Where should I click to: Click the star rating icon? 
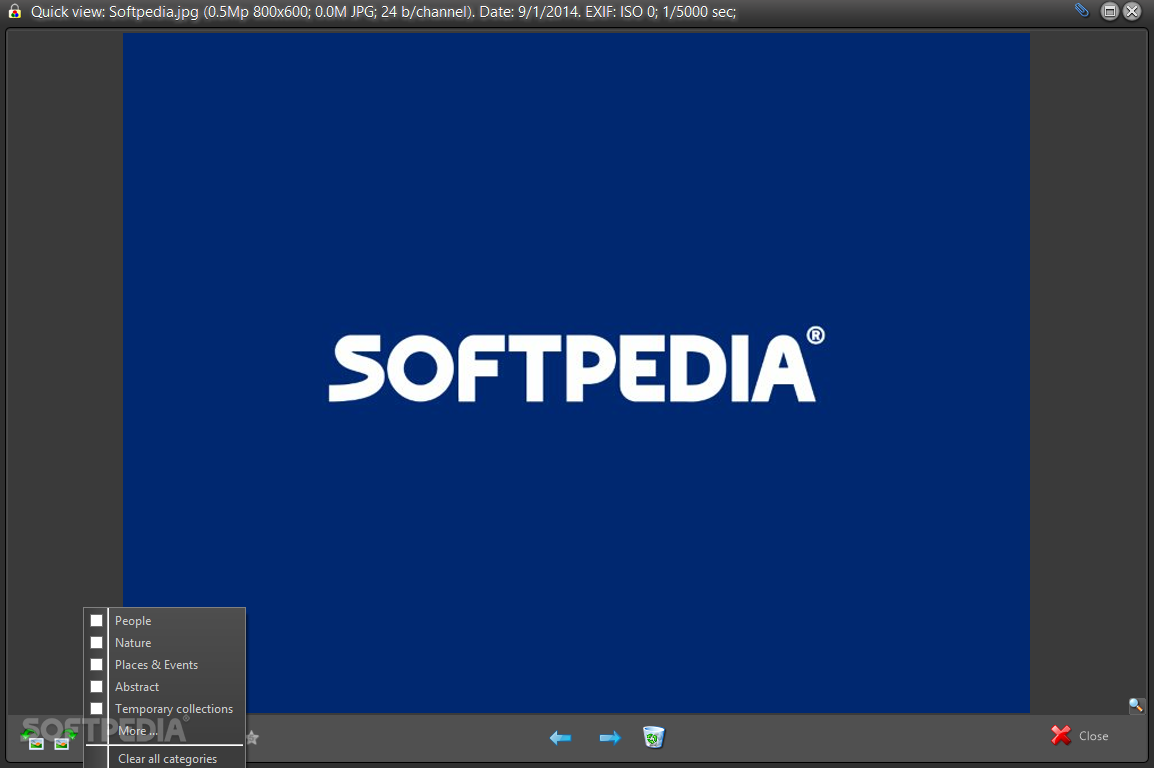point(252,737)
